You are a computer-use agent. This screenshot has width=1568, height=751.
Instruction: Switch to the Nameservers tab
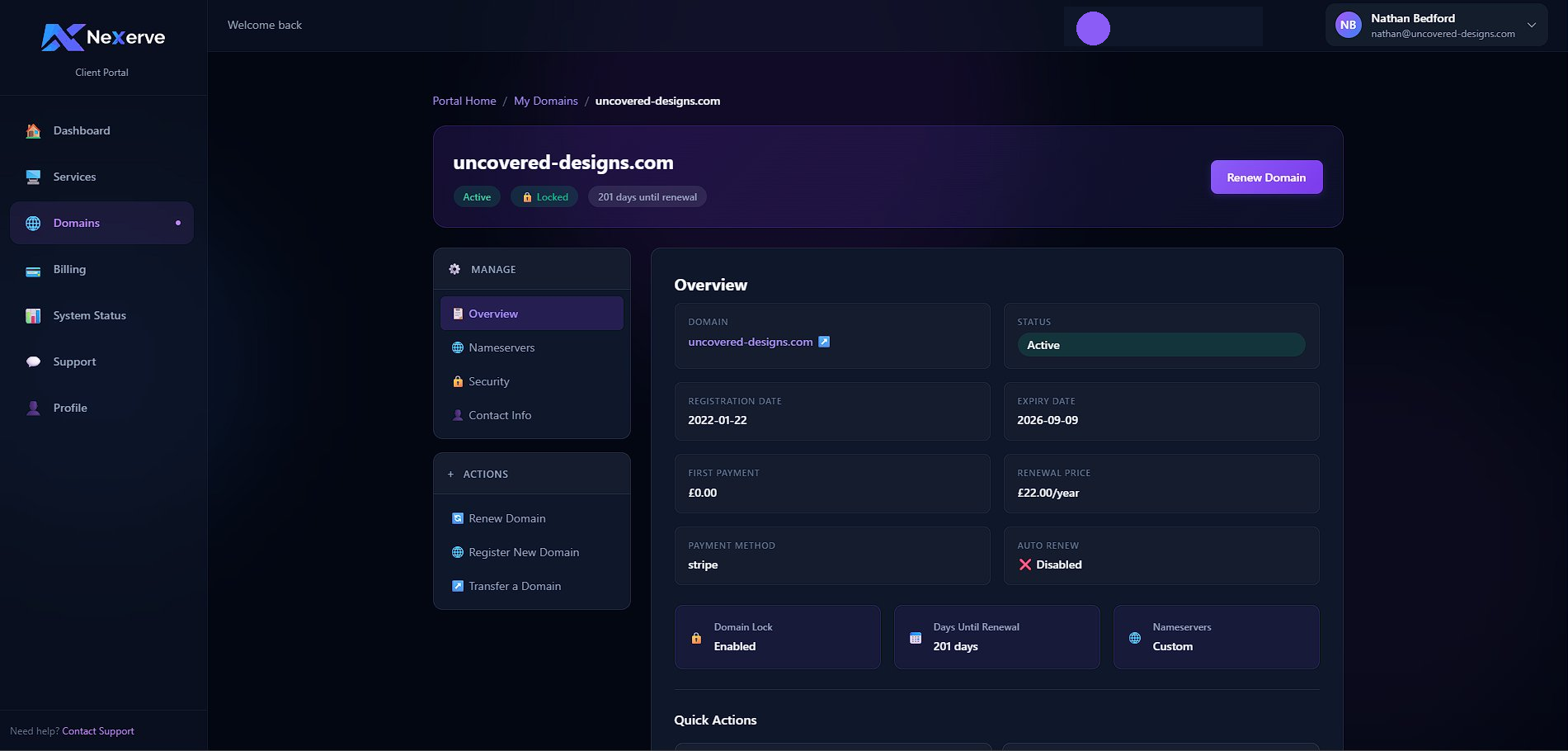click(501, 347)
